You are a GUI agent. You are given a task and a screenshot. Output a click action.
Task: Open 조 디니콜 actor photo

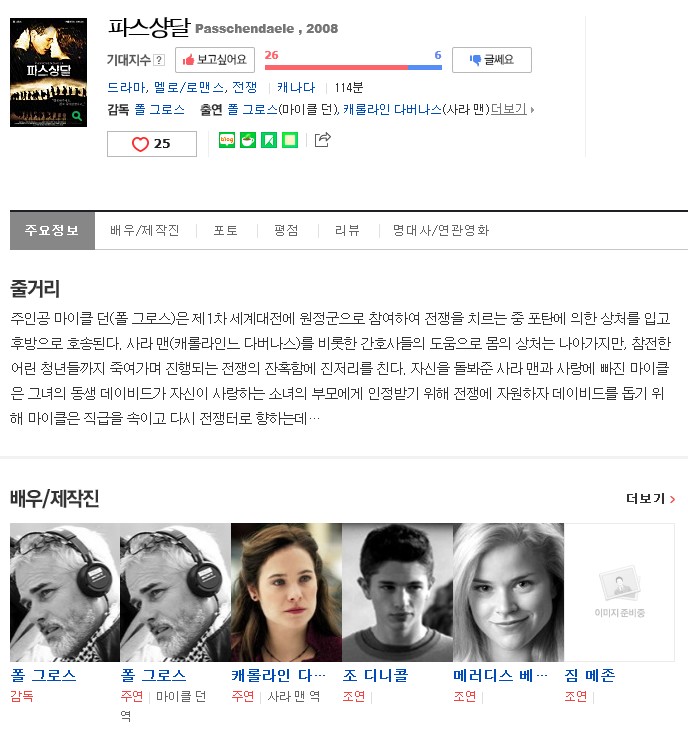[x=397, y=592]
